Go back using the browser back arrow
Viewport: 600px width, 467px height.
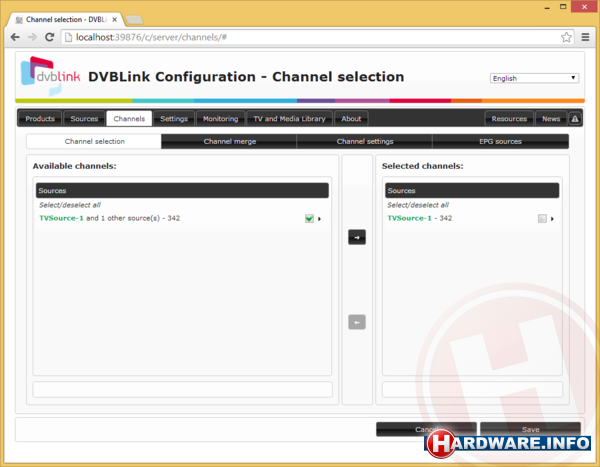tap(15, 37)
